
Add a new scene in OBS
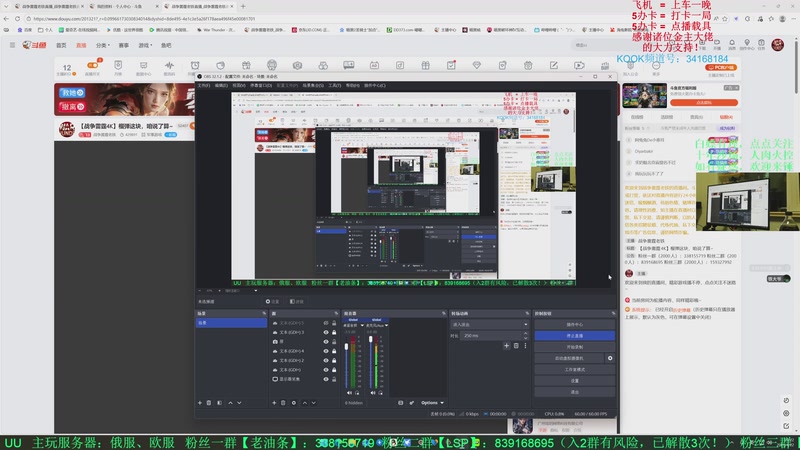coord(199,403)
